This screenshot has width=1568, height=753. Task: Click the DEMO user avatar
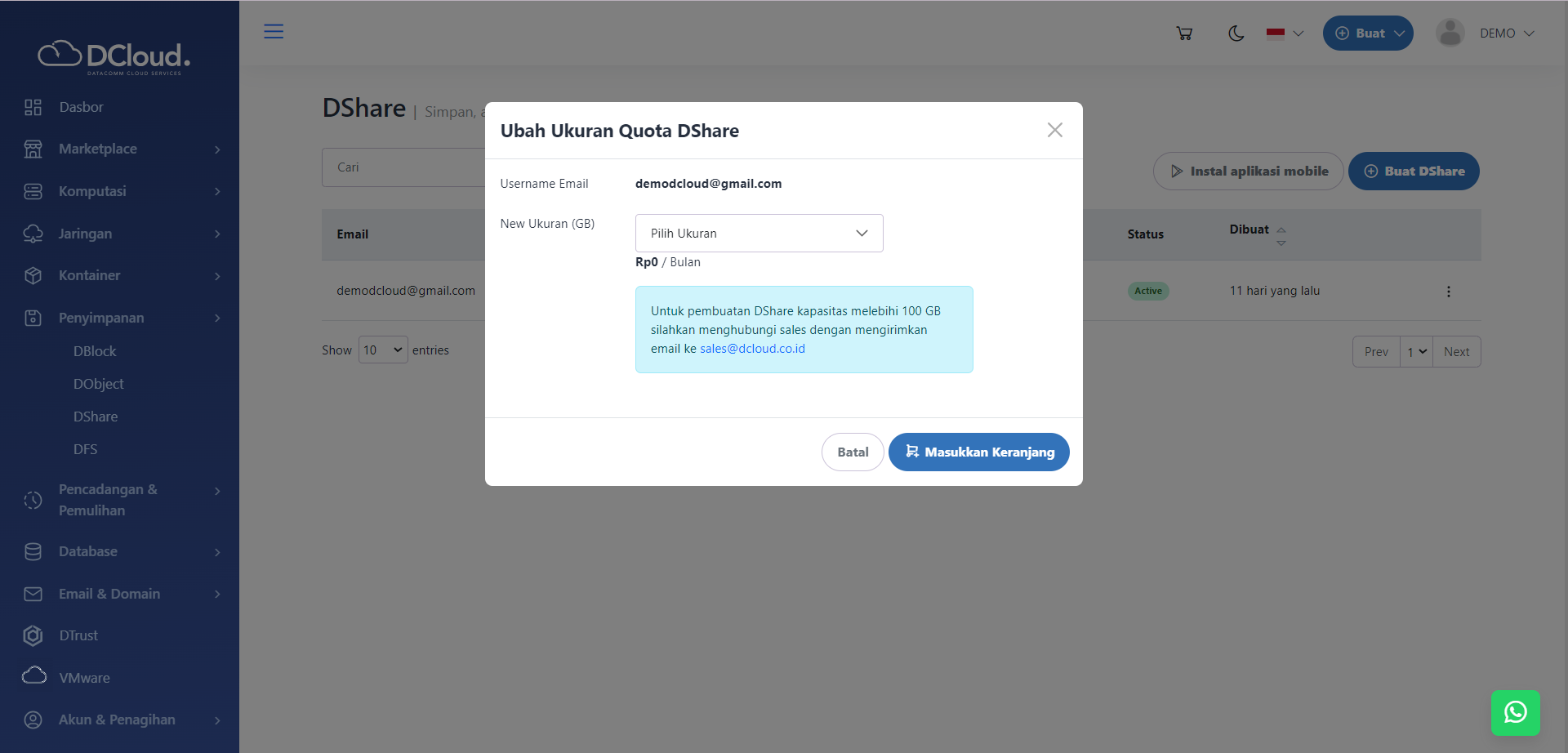[x=1450, y=33]
